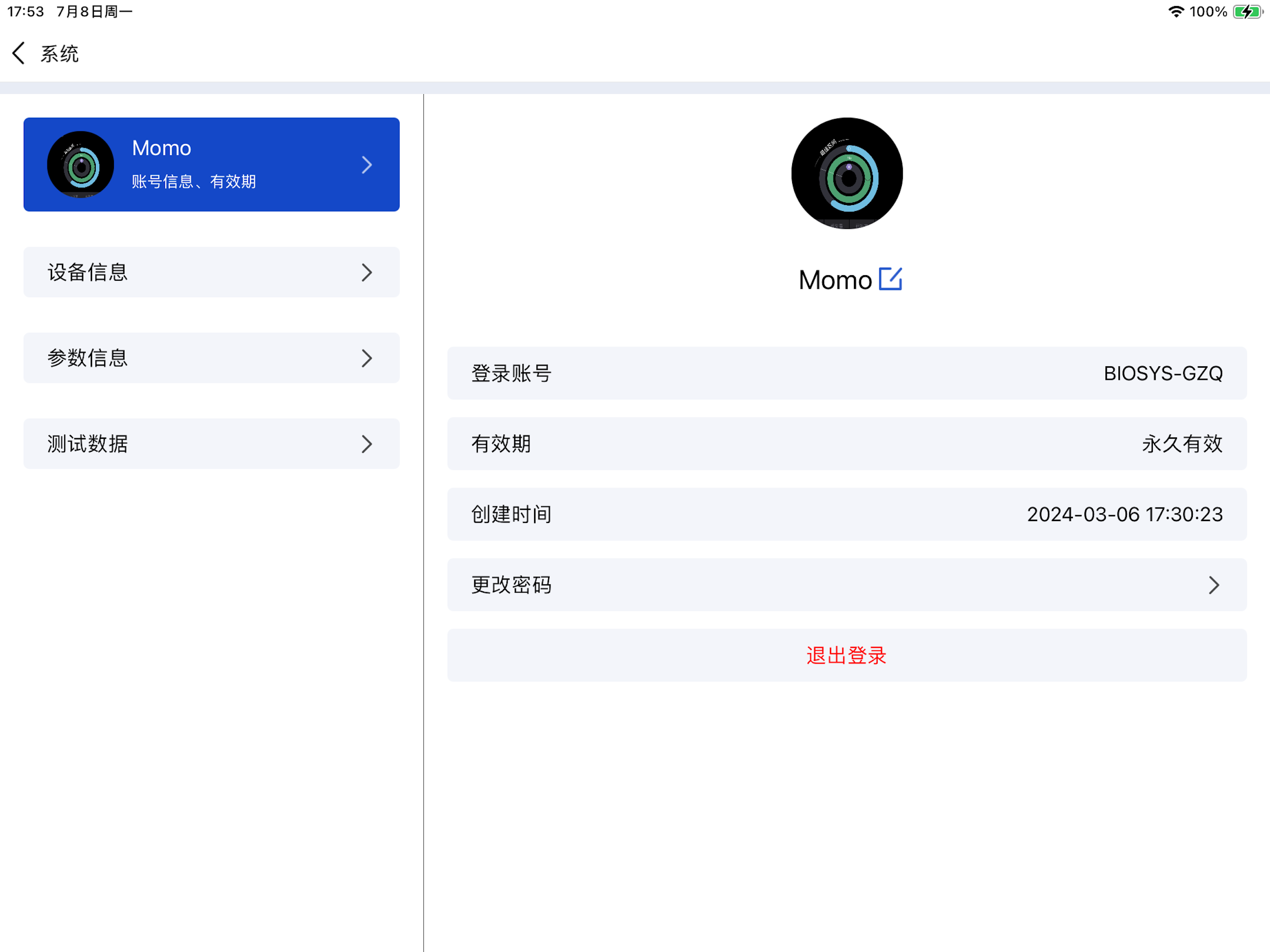Tap the 更改密码 label
The height and width of the screenshot is (952, 1270).
click(511, 585)
